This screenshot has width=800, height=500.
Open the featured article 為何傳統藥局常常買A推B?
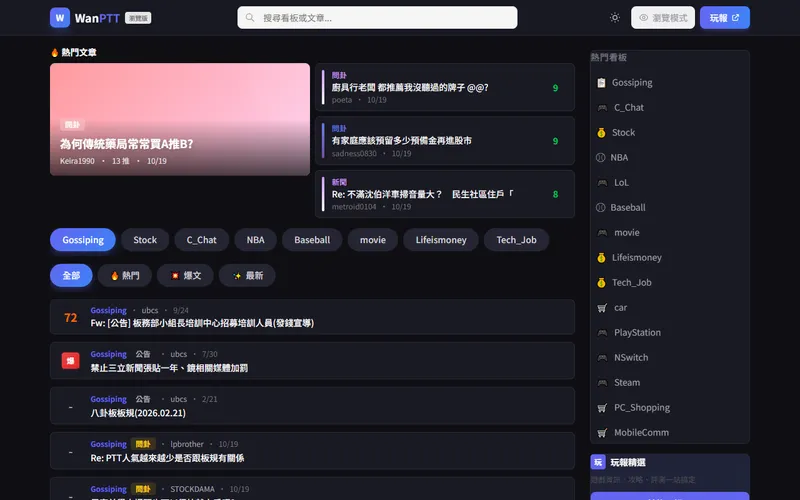pos(180,119)
